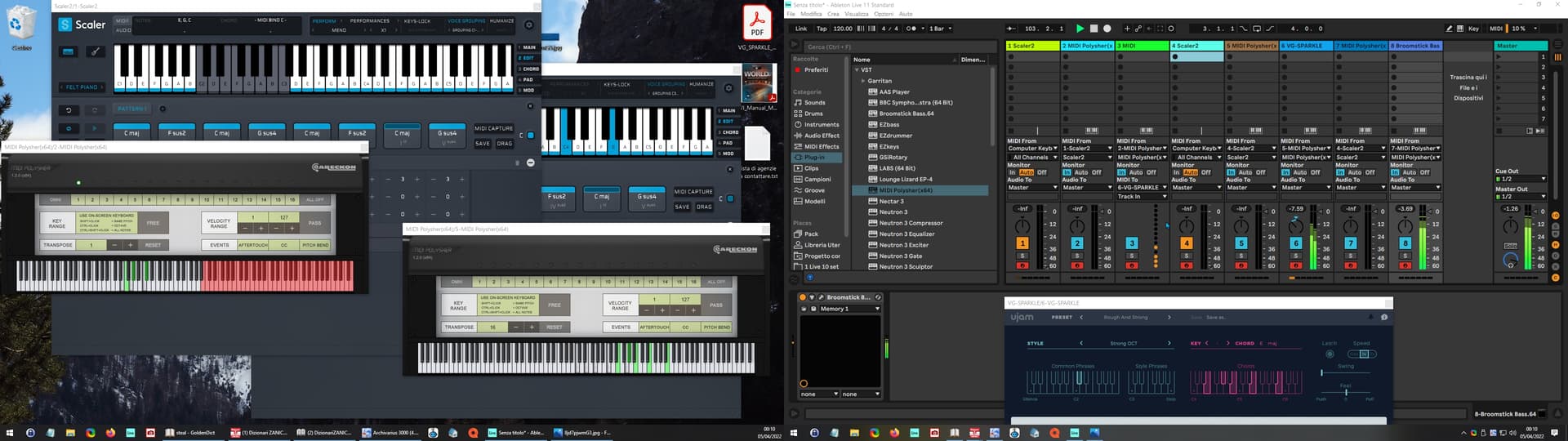
Task: Open the Track In dropdown
Action: pyautogui.click(x=1142, y=196)
